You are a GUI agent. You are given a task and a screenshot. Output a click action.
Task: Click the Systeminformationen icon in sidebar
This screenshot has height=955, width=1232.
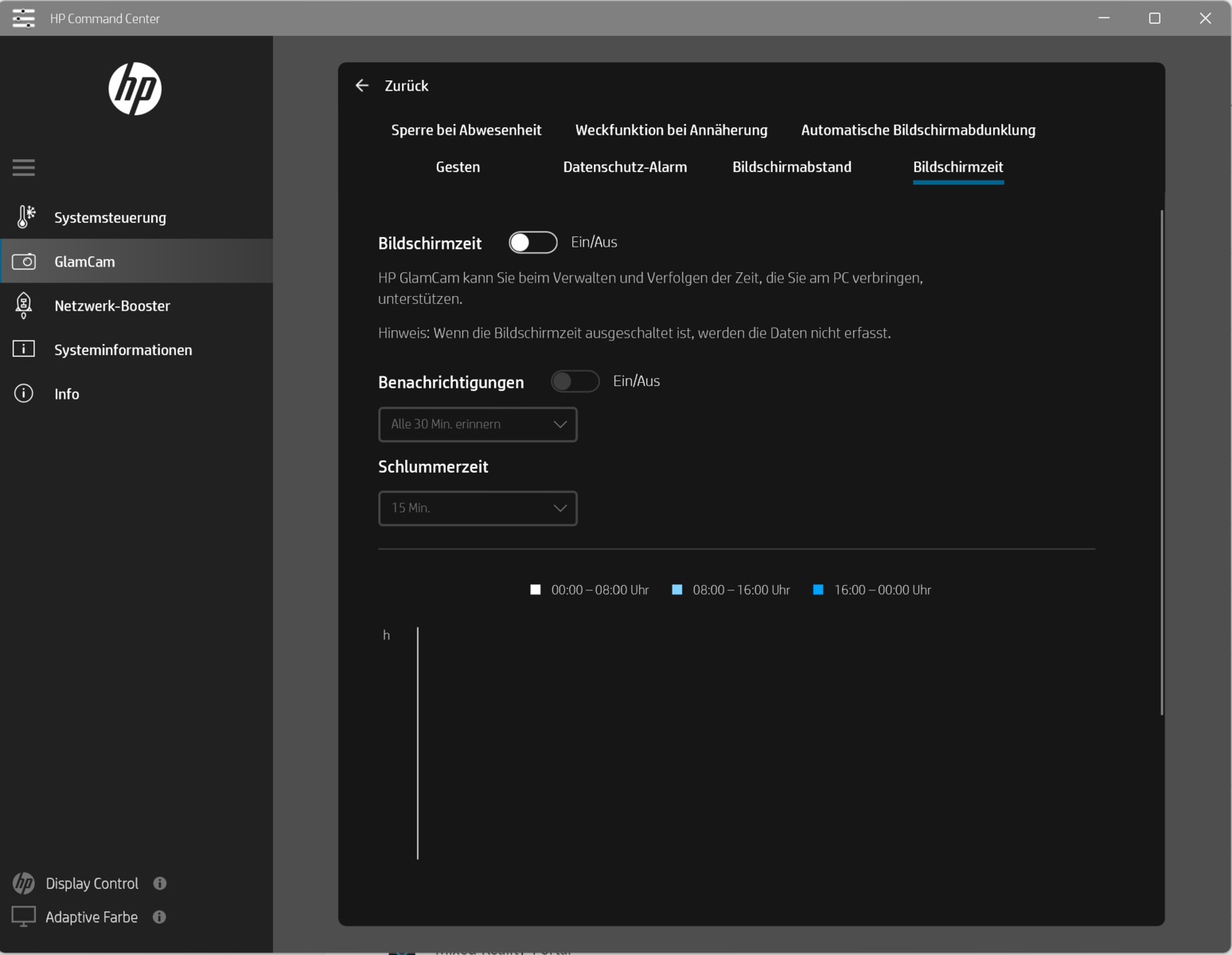[x=24, y=349]
